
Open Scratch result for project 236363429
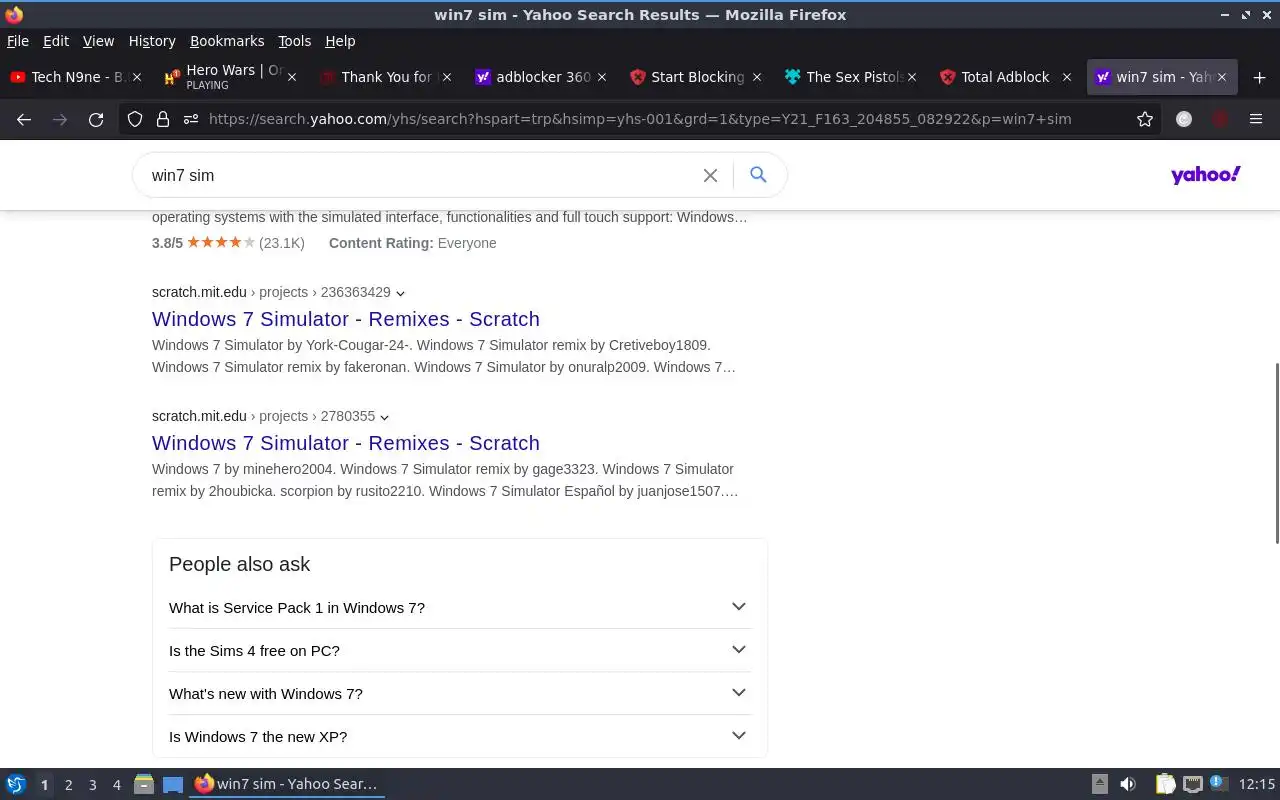(x=346, y=319)
